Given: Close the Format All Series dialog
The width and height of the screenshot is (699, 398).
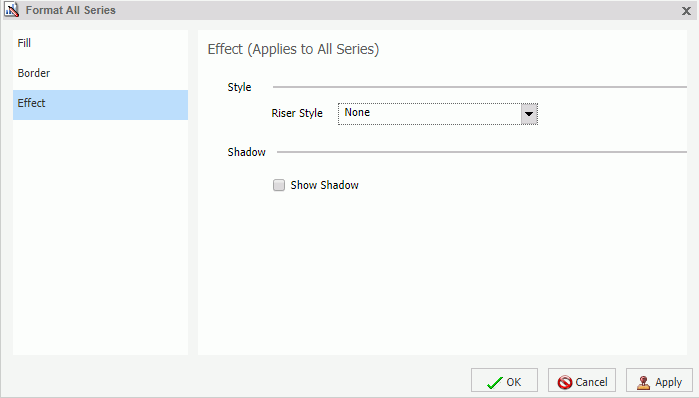Looking at the screenshot, I should 686,11.
